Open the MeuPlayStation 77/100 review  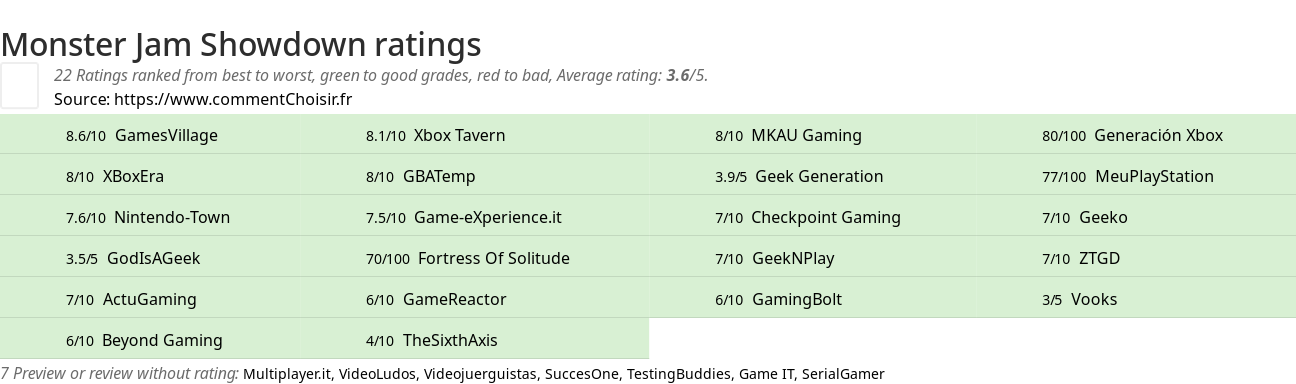coord(1128,176)
